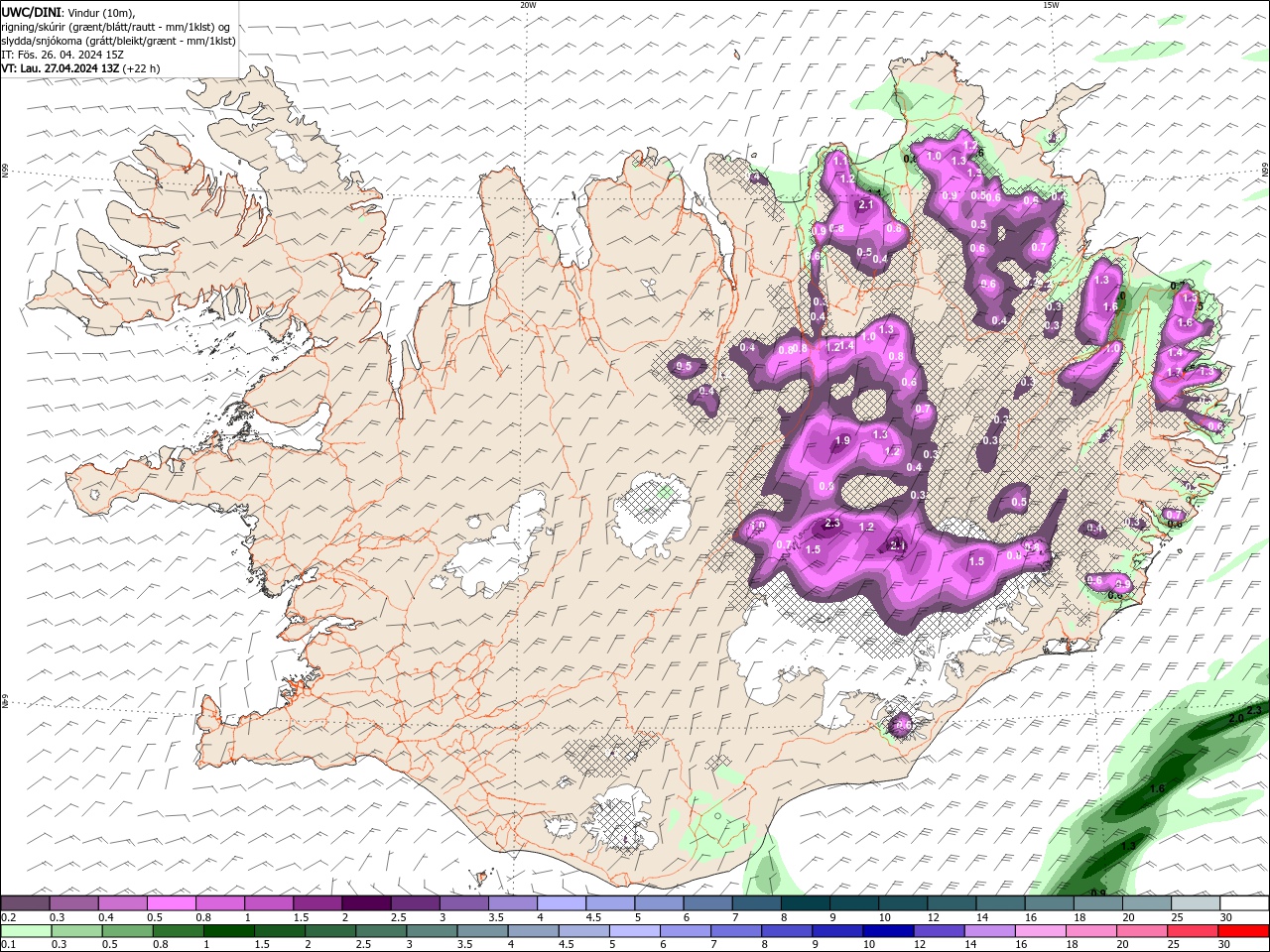Click the 1.9 precipitation value on the map
1270x952 pixels.
coord(843,441)
